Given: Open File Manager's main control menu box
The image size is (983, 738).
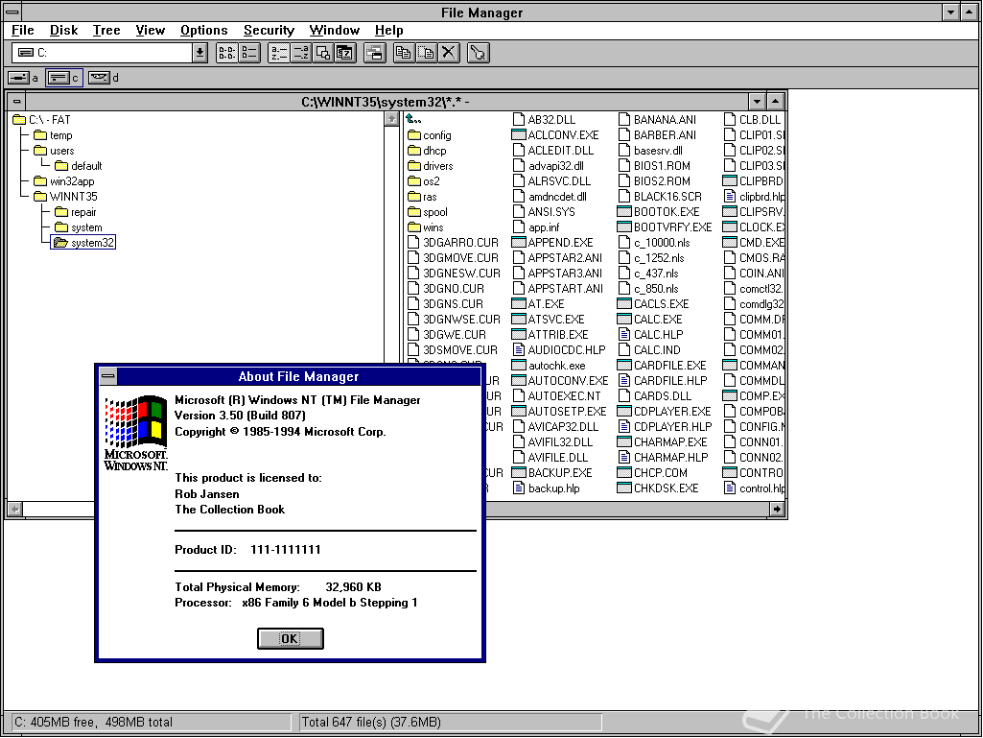Looking at the screenshot, I should pyautogui.click(x=12, y=12).
